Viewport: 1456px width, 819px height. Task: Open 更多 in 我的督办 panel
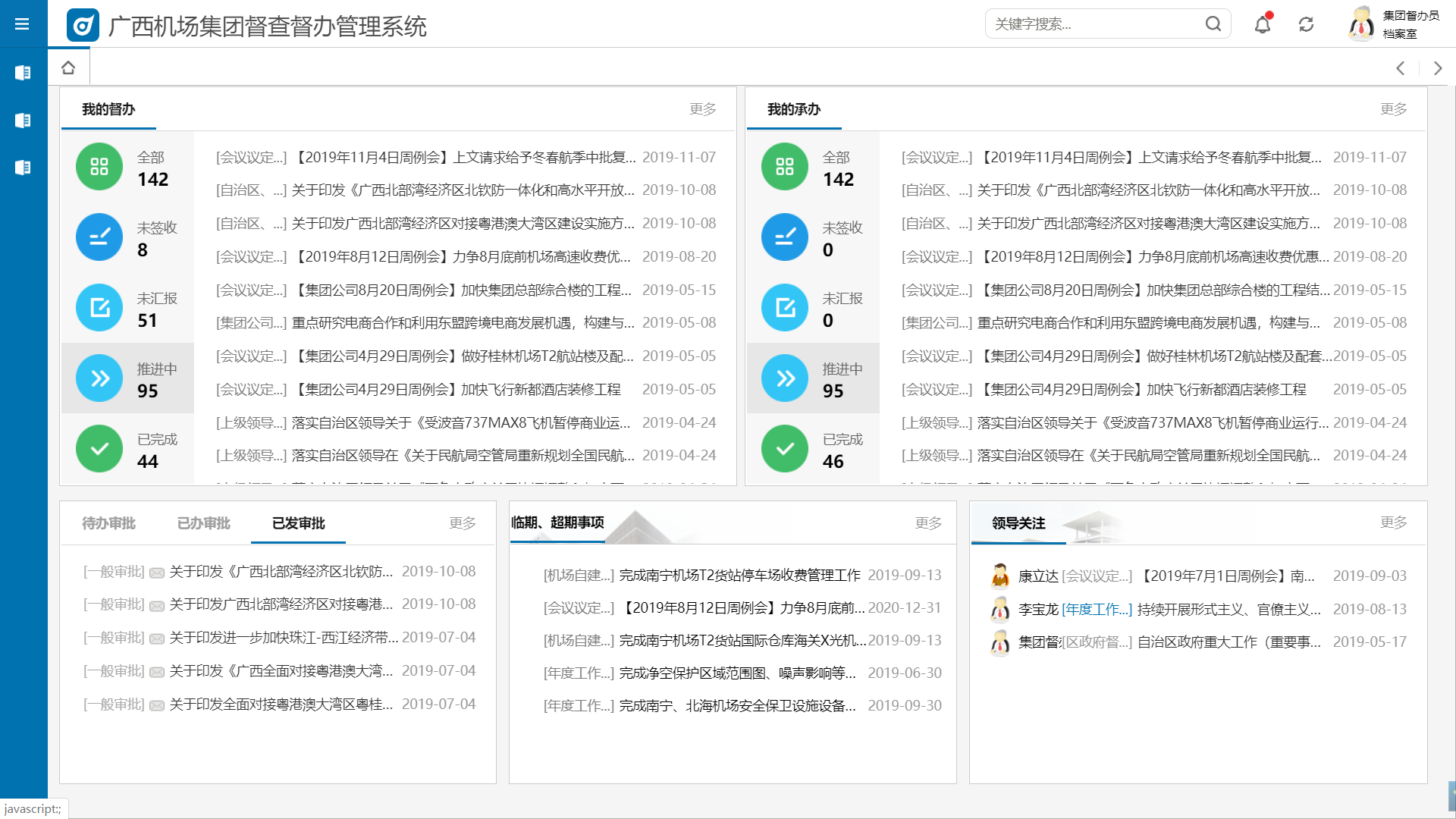tap(703, 109)
